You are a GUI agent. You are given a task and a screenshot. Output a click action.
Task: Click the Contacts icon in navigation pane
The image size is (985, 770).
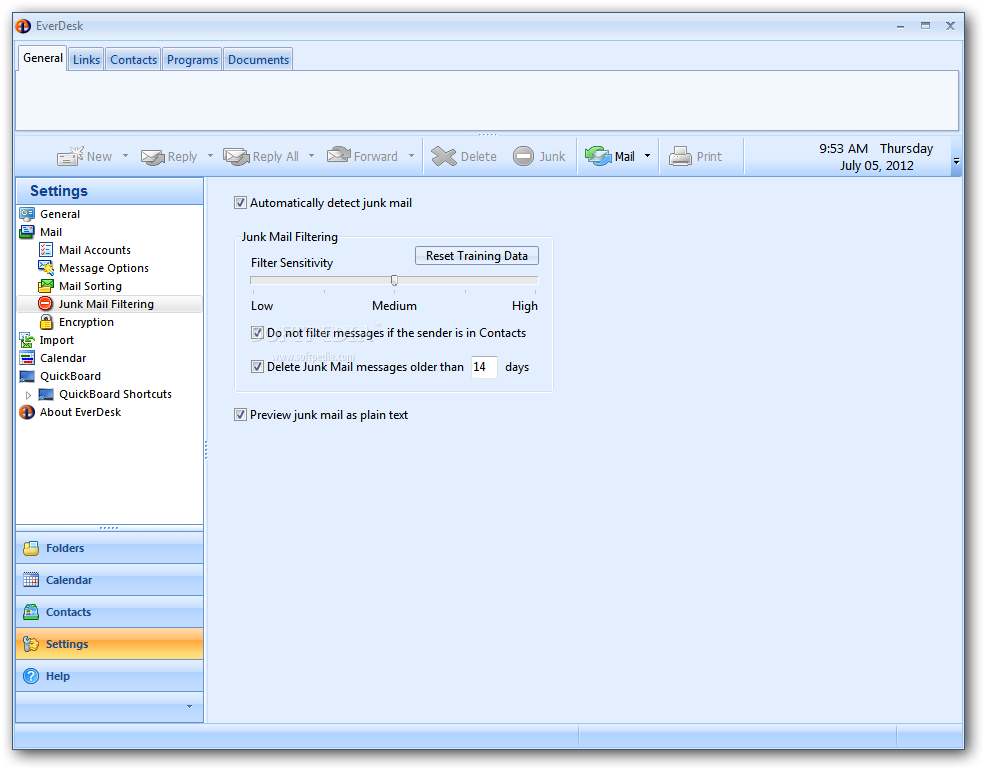pos(31,612)
